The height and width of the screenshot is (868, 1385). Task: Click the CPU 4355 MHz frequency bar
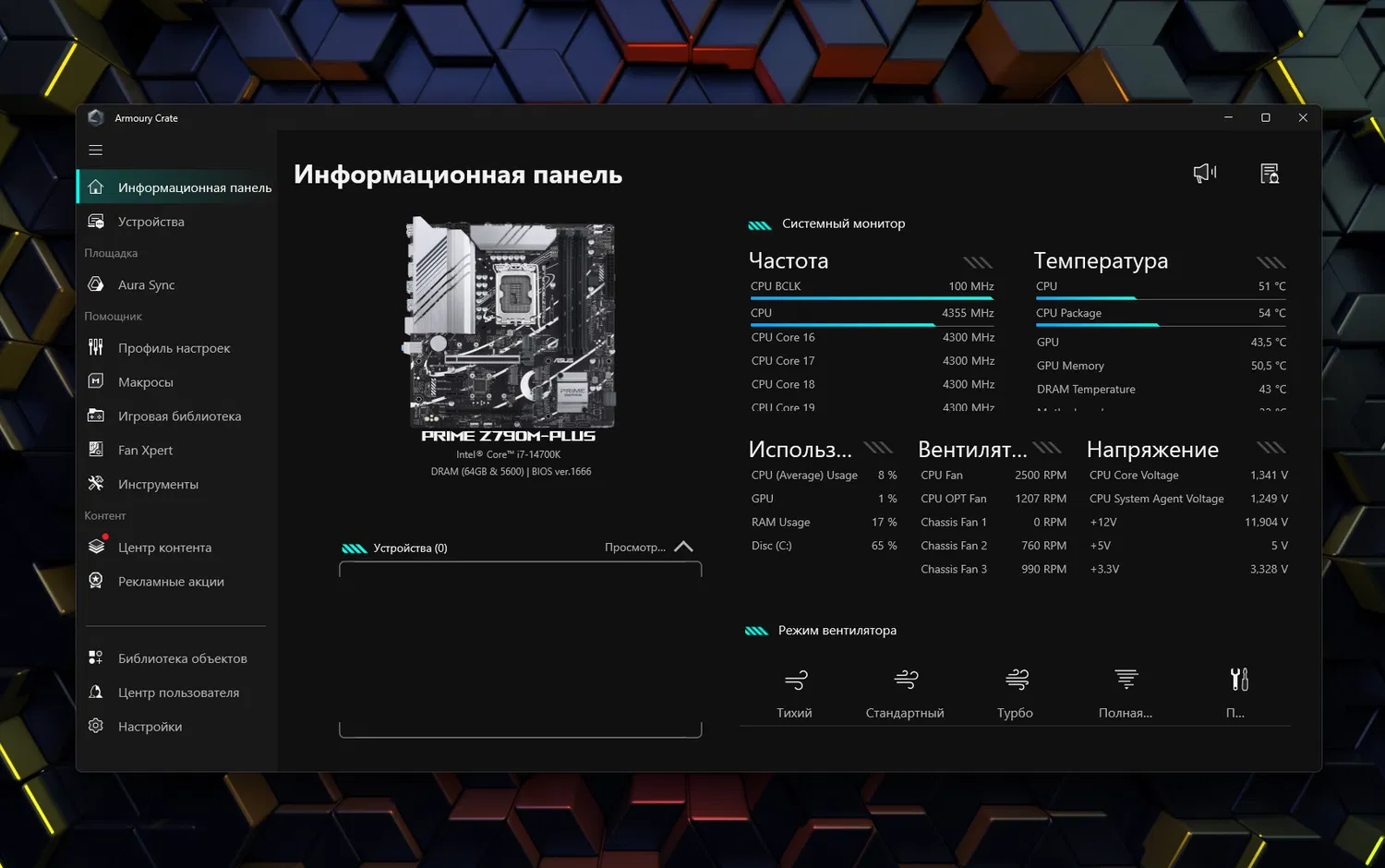(x=872, y=325)
